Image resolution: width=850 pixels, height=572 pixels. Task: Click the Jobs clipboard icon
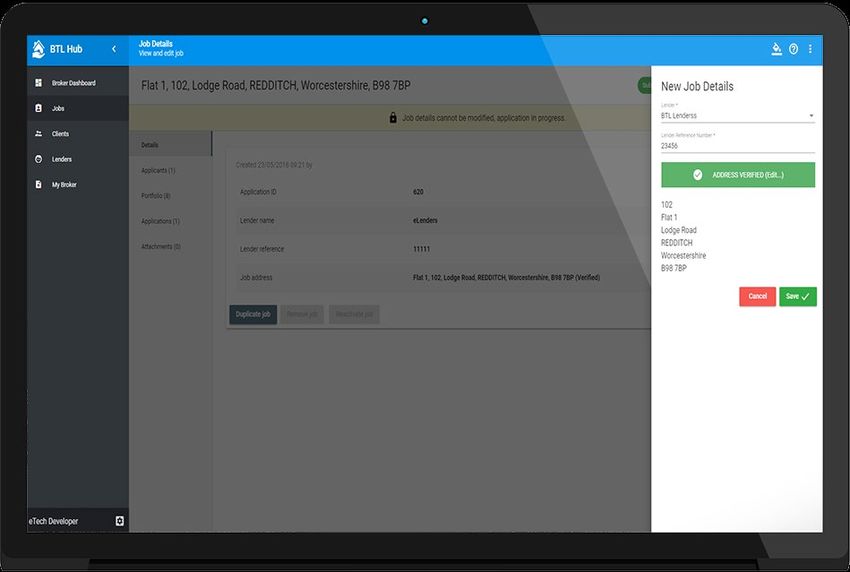(x=38, y=108)
